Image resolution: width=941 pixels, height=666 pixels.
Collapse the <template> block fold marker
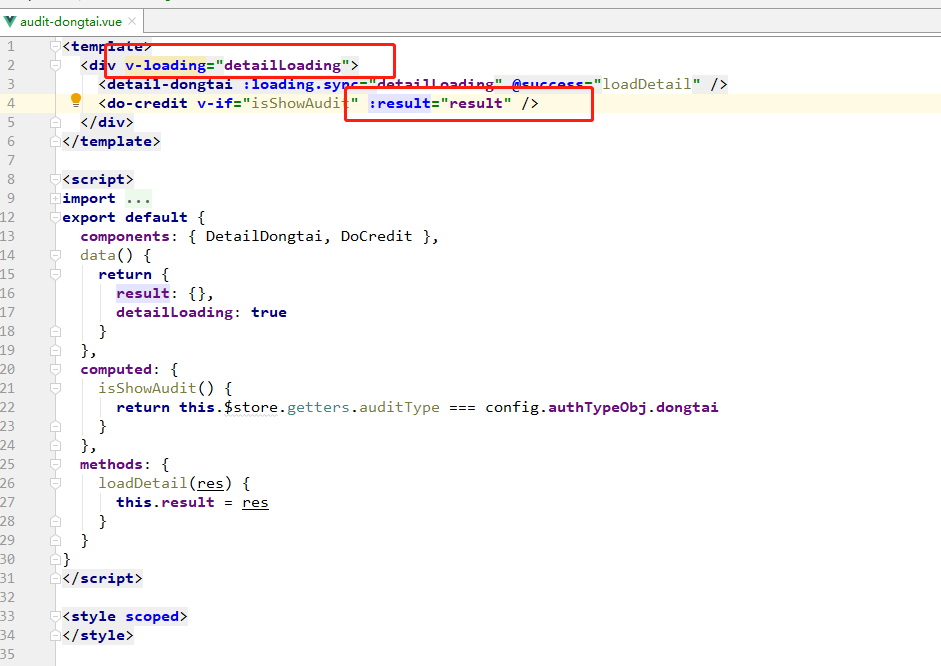(55, 46)
